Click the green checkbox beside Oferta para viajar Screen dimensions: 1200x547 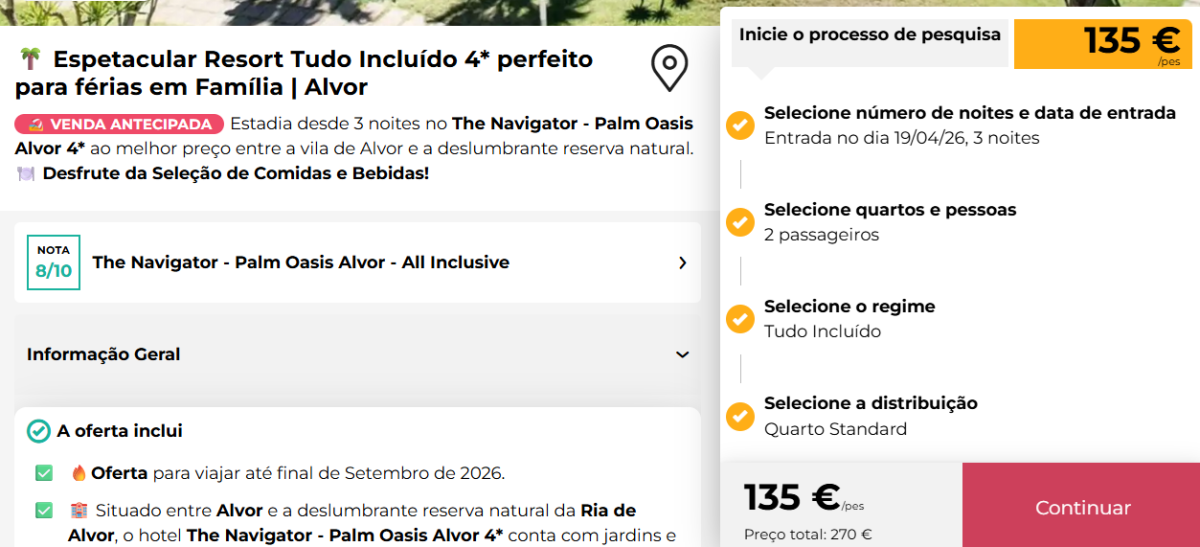point(44,473)
